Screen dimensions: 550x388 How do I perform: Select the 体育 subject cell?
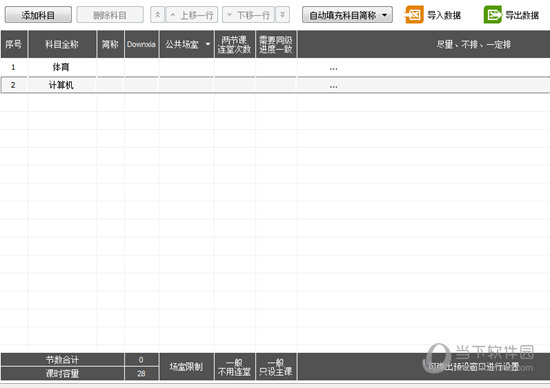tap(62, 67)
